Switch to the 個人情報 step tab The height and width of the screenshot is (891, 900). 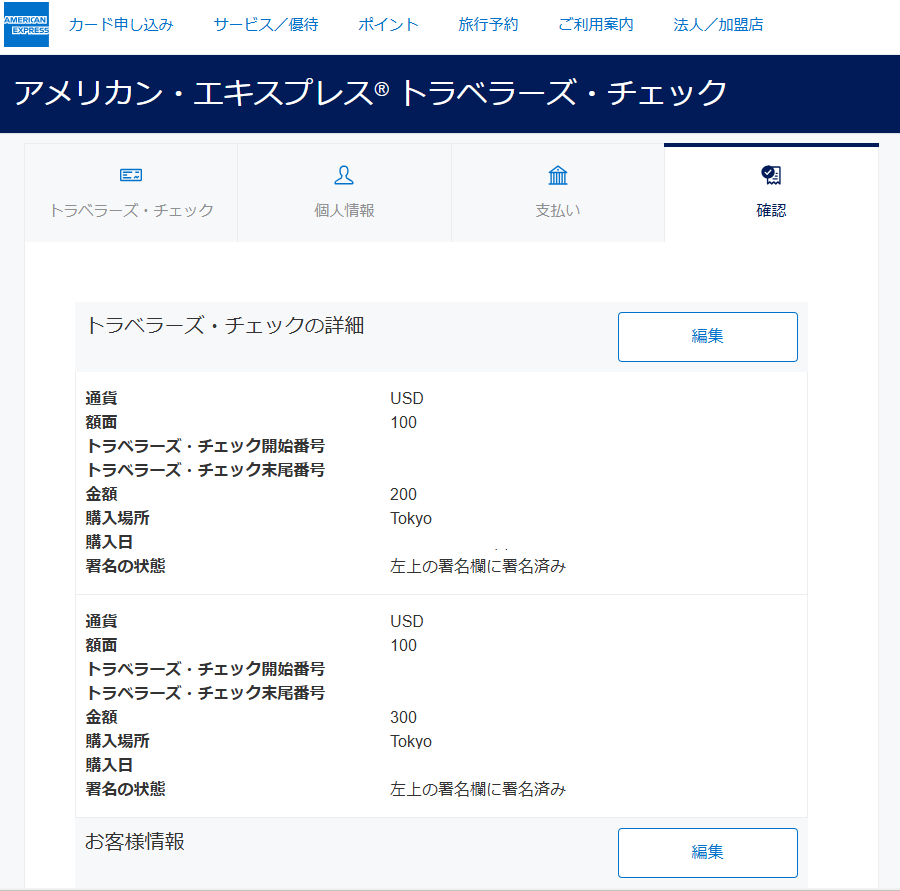(x=344, y=193)
